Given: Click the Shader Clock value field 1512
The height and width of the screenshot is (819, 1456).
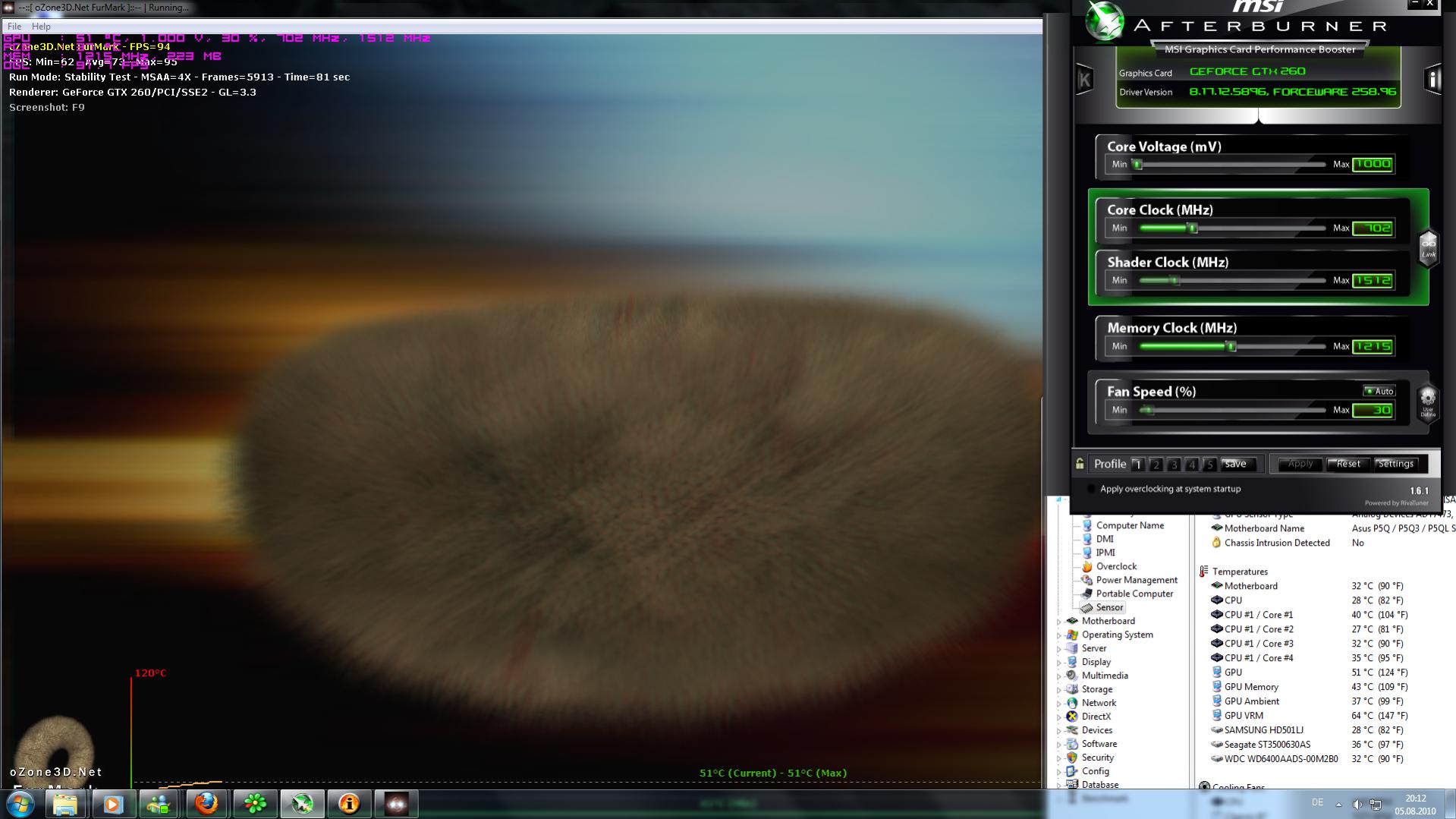Looking at the screenshot, I should pyautogui.click(x=1373, y=280).
